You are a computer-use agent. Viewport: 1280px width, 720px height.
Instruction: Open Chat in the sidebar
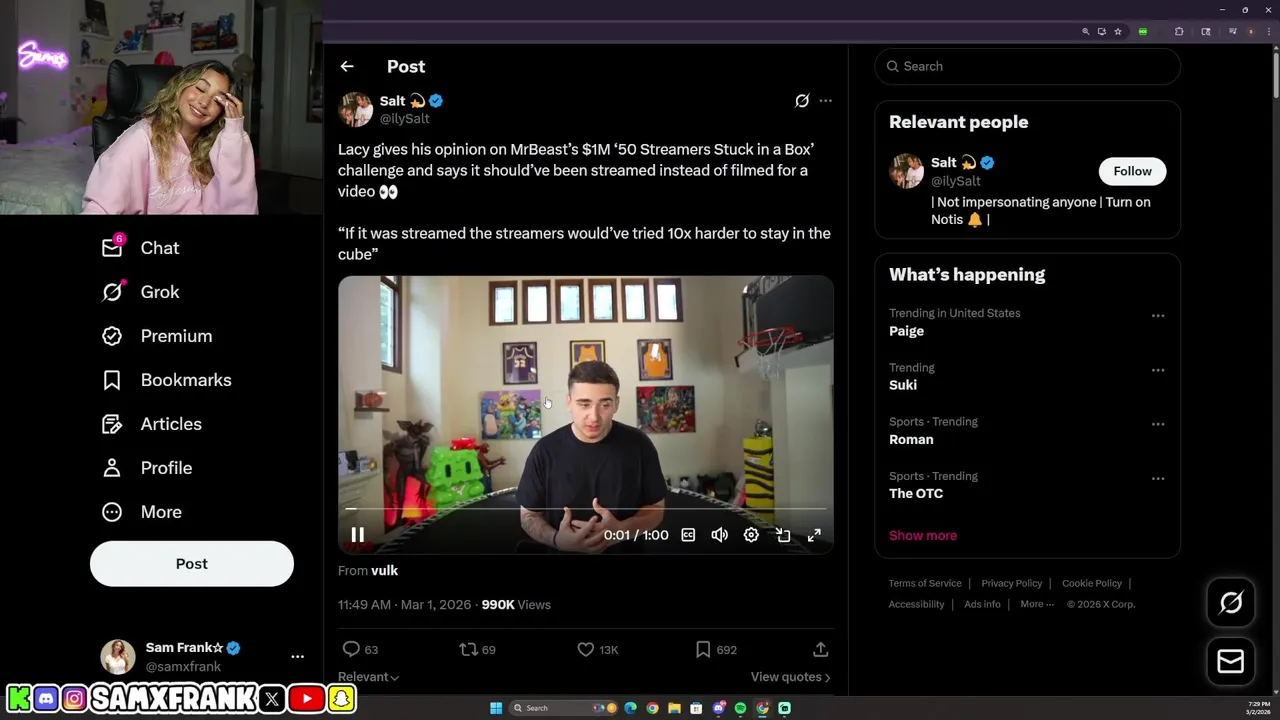point(141,248)
